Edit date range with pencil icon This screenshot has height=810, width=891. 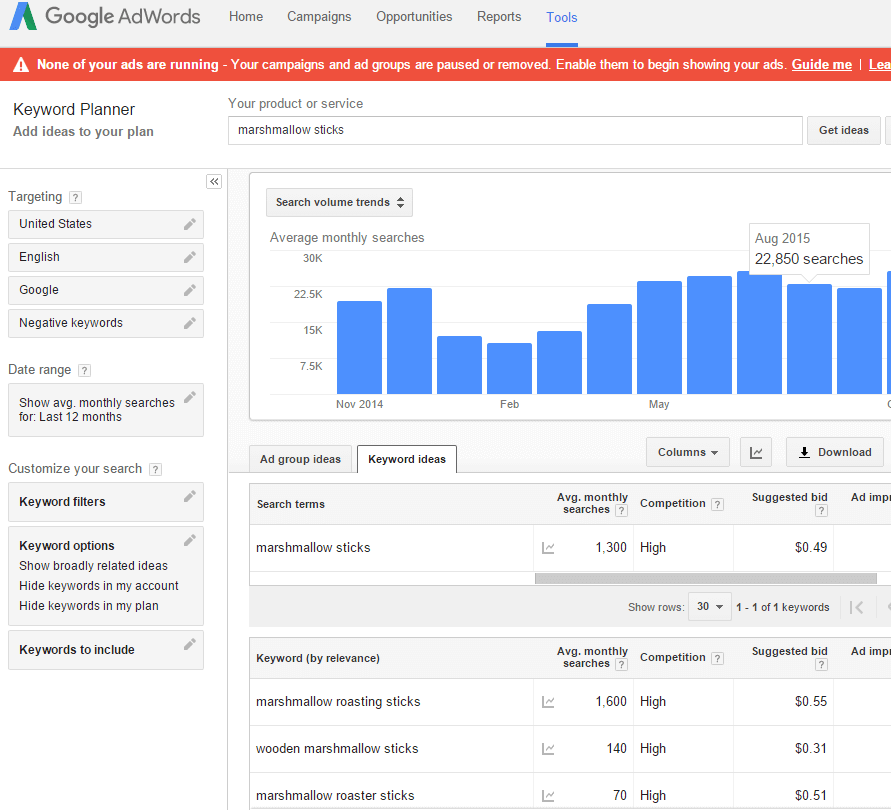[x=190, y=397]
